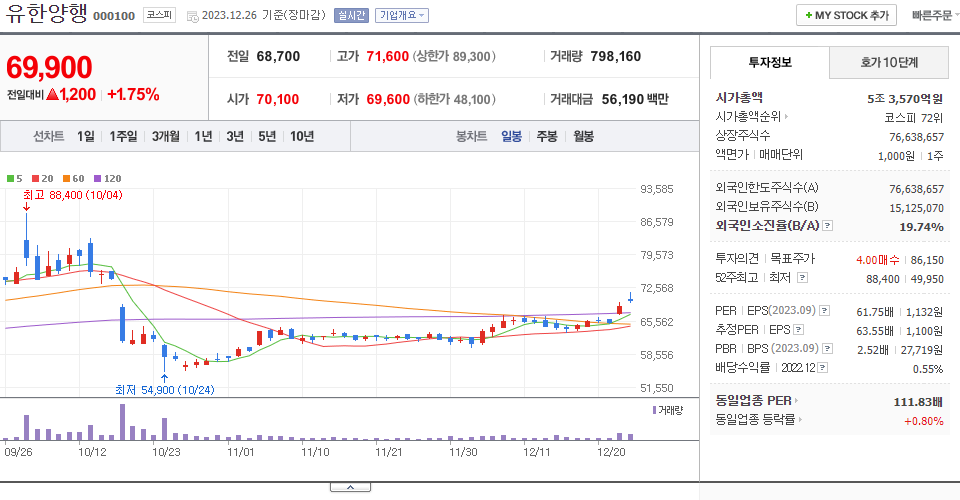Click the help icon next to 외국인소진율(B/A)
The image size is (960, 500).
(827, 226)
